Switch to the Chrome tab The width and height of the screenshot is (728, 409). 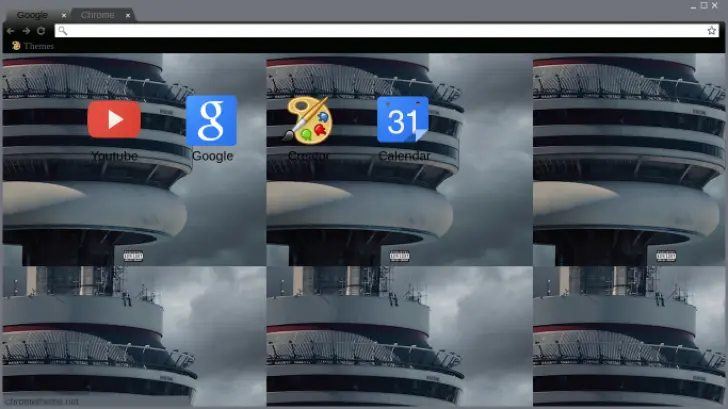pyautogui.click(x=97, y=16)
